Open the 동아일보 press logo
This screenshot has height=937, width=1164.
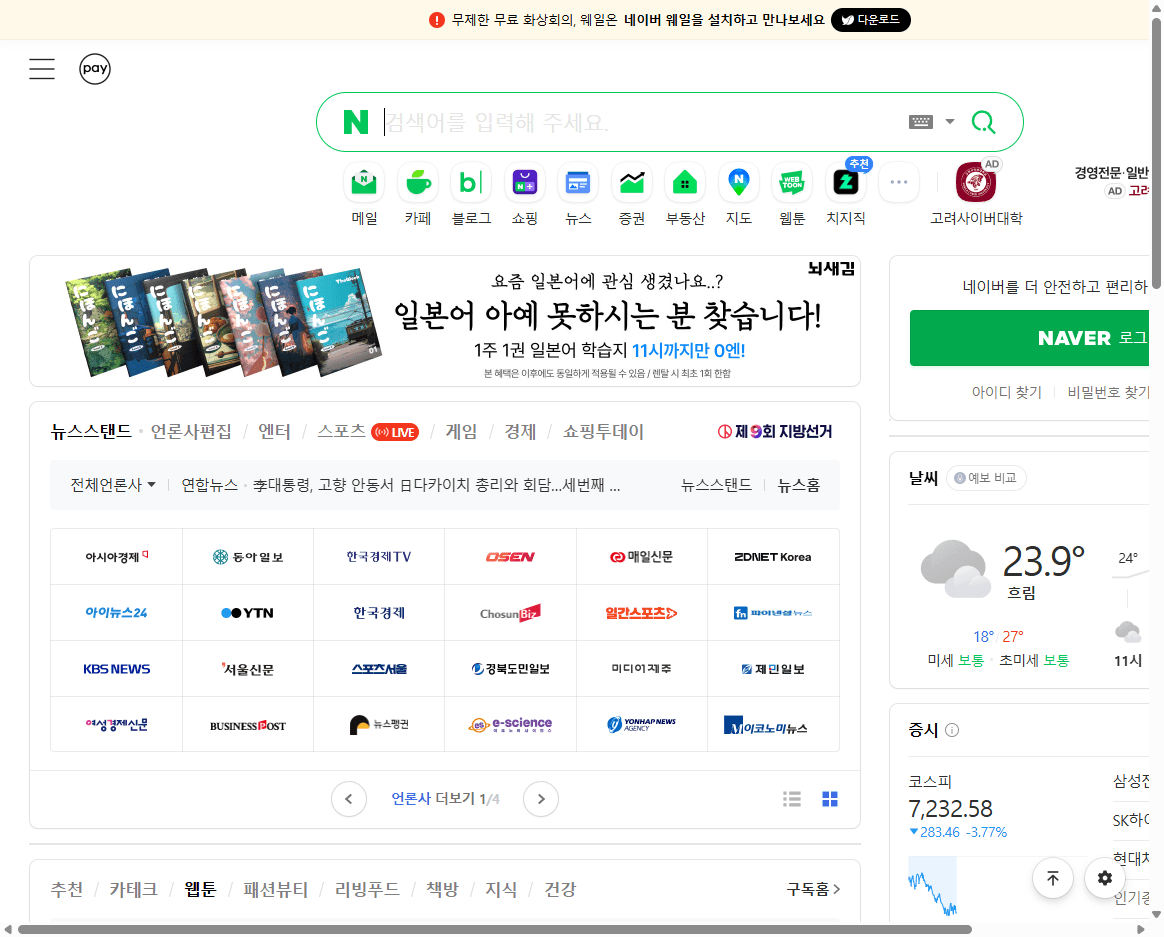point(248,557)
